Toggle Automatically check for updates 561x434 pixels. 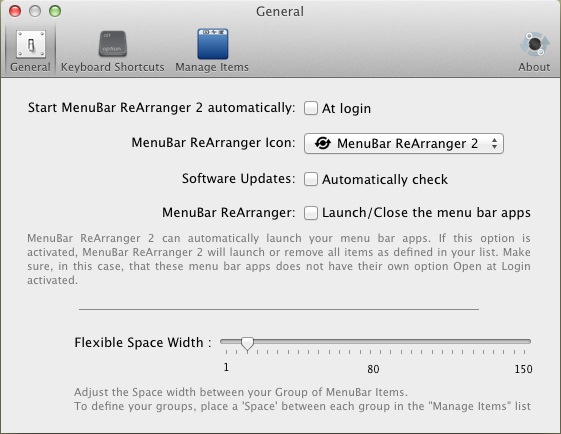pos(311,179)
